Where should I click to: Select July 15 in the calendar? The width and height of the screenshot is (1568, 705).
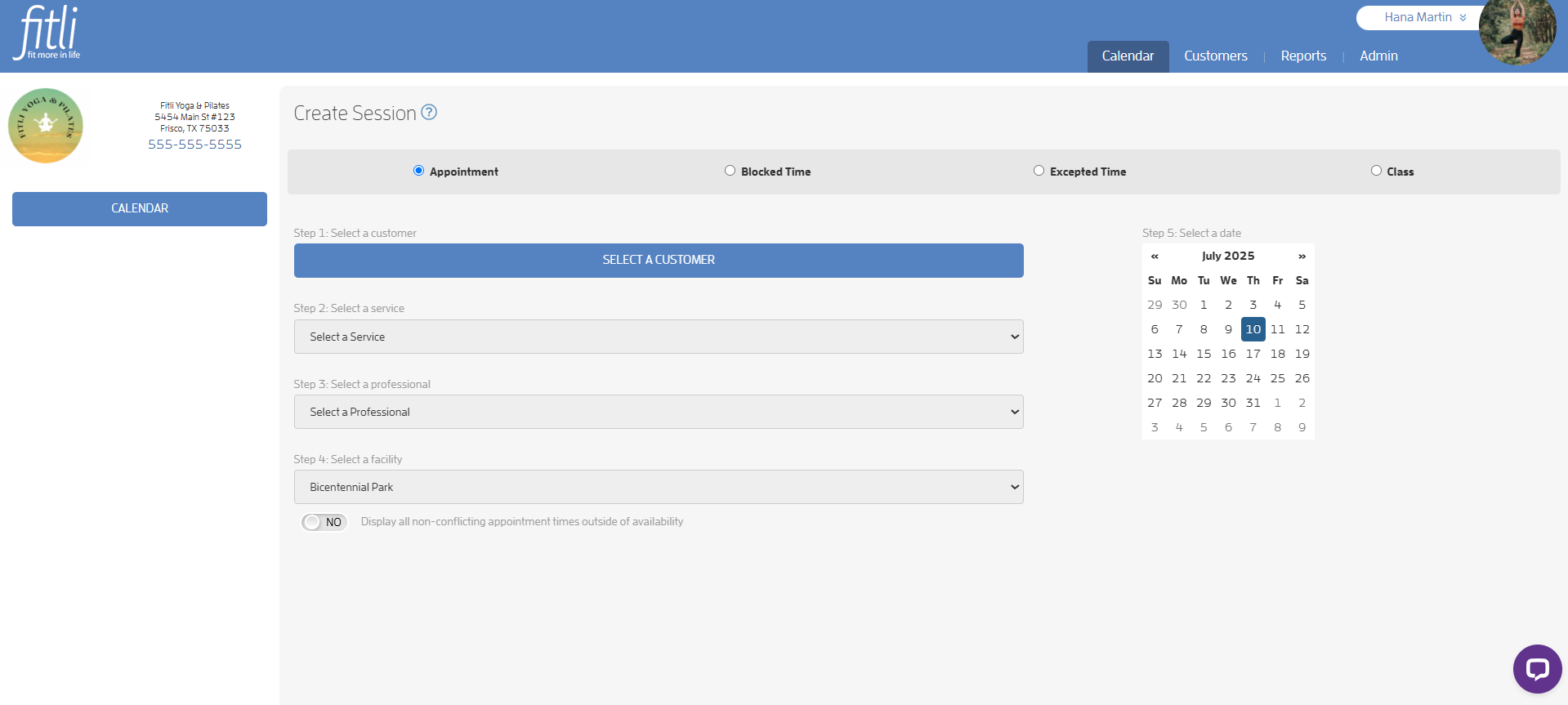(1204, 354)
